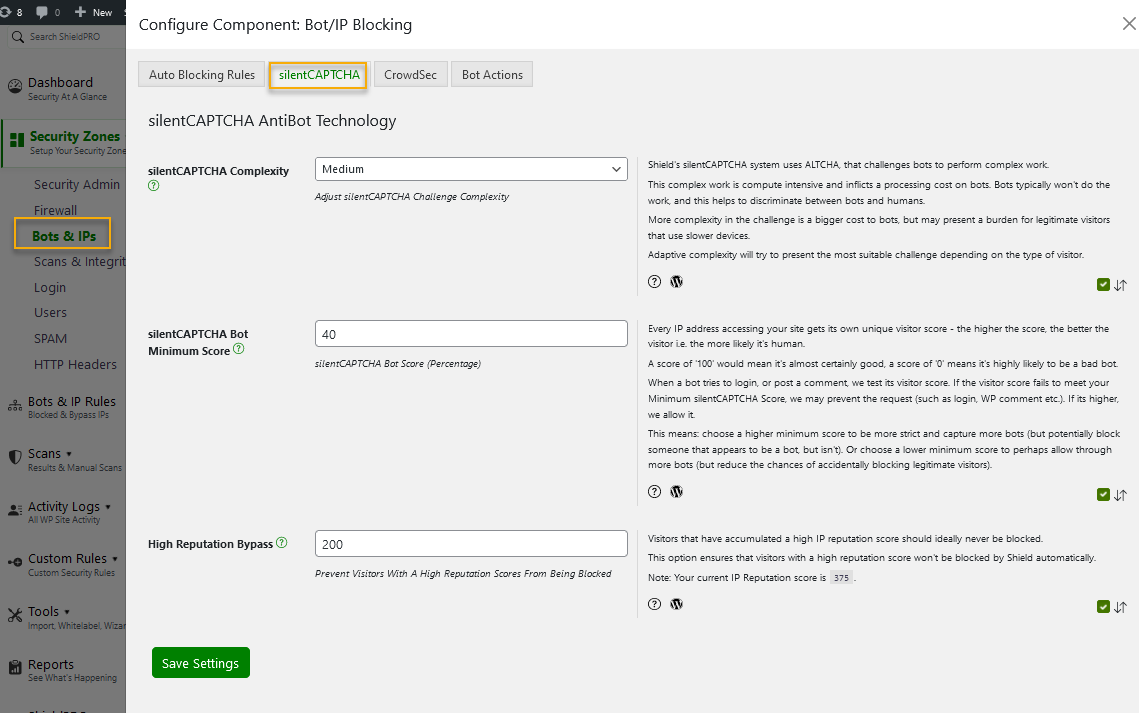Click the comments bubble icon in admin bar
The image size is (1139, 713).
coord(41,12)
